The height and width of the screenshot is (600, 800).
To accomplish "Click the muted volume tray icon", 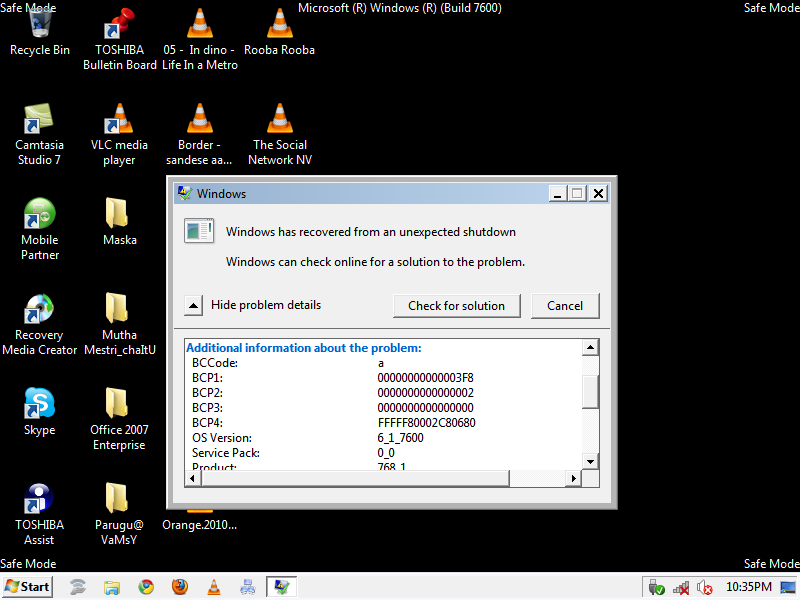I will point(705,588).
